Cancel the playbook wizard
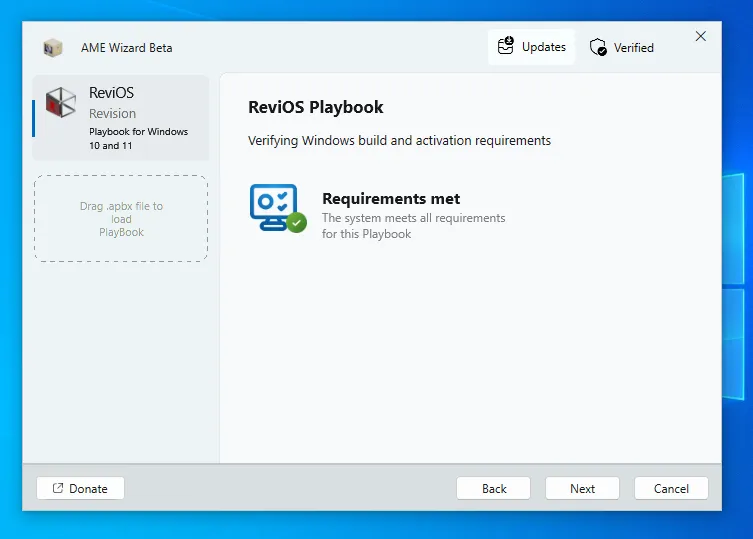The height and width of the screenshot is (539, 753). click(x=671, y=489)
